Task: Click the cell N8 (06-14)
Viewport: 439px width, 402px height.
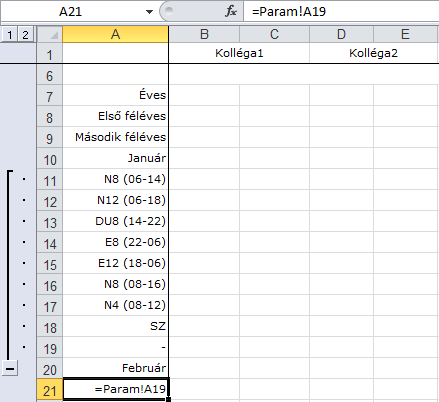Action: point(115,179)
